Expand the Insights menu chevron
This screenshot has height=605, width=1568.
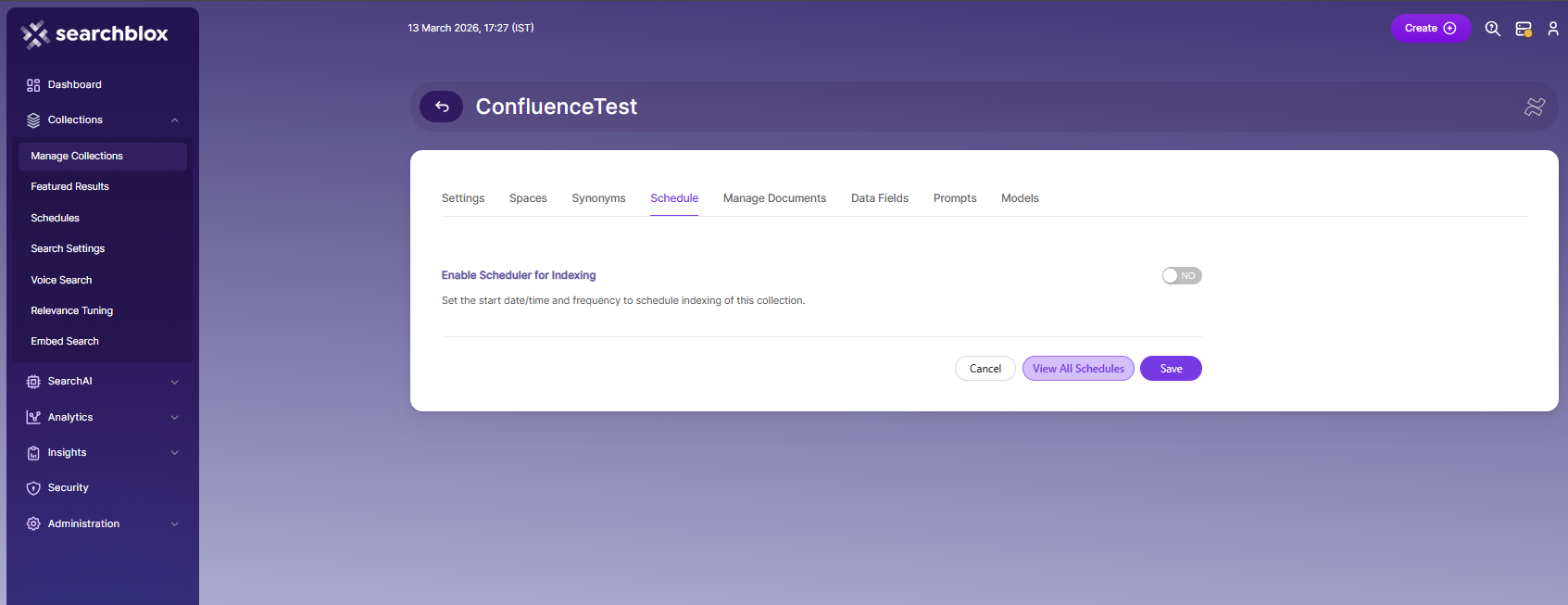(x=174, y=453)
